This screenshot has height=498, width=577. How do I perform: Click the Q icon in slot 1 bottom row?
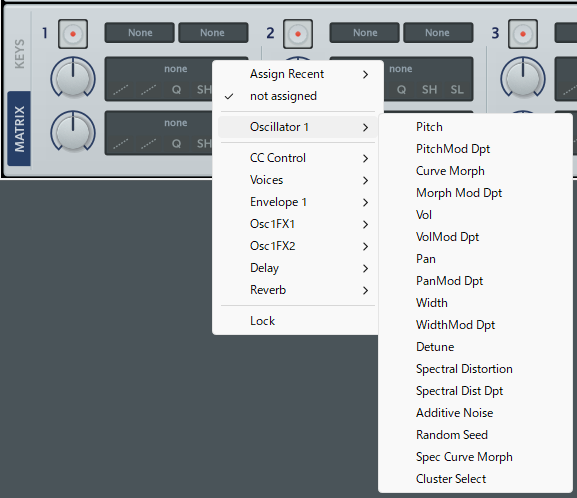[x=176, y=143]
